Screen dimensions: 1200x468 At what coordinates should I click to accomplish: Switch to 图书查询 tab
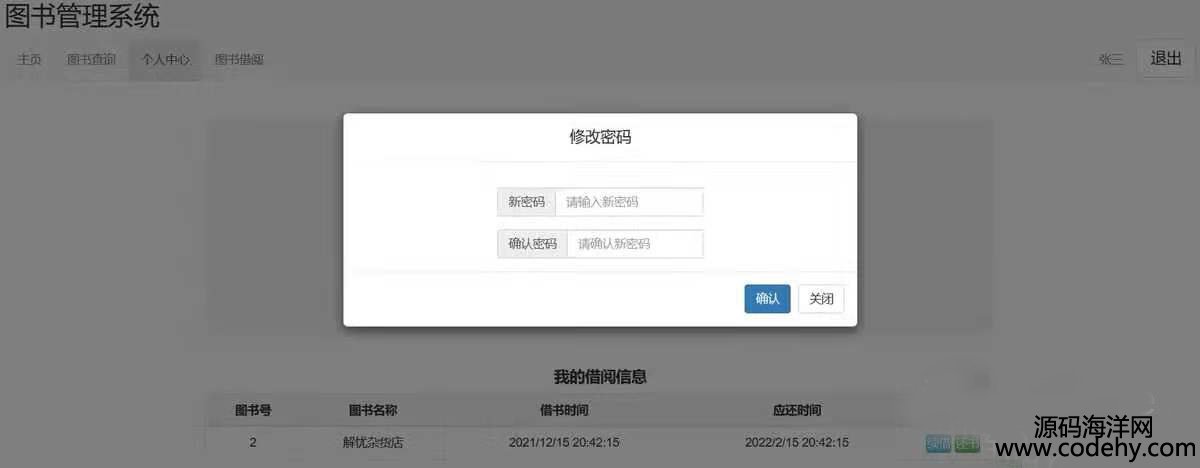[x=91, y=60]
